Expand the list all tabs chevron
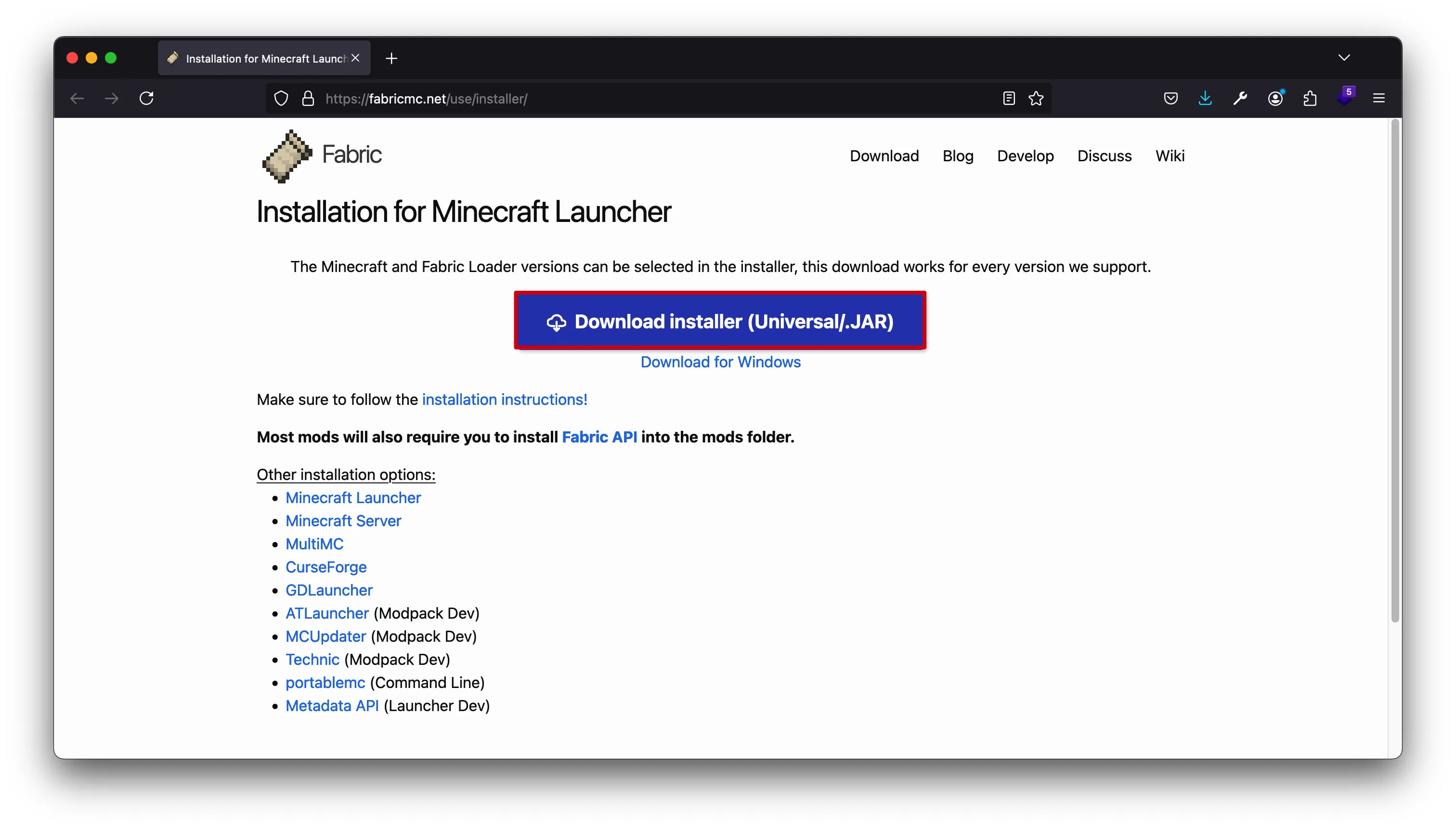Viewport: 1456px width, 830px height. tap(1344, 58)
